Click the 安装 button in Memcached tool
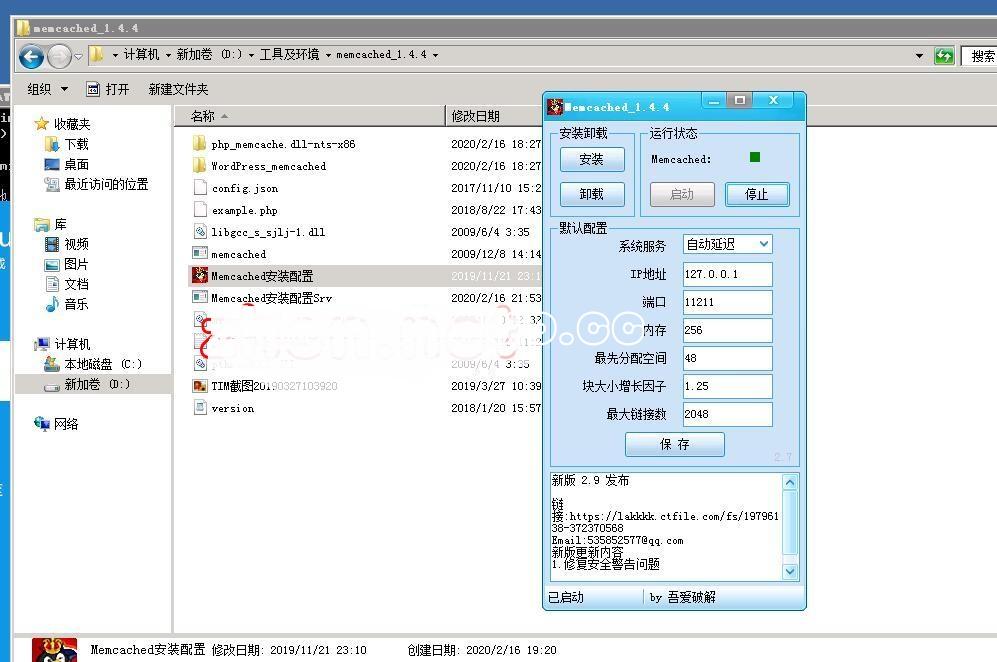The height and width of the screenshot is (662, 997). tap(592, 159)
